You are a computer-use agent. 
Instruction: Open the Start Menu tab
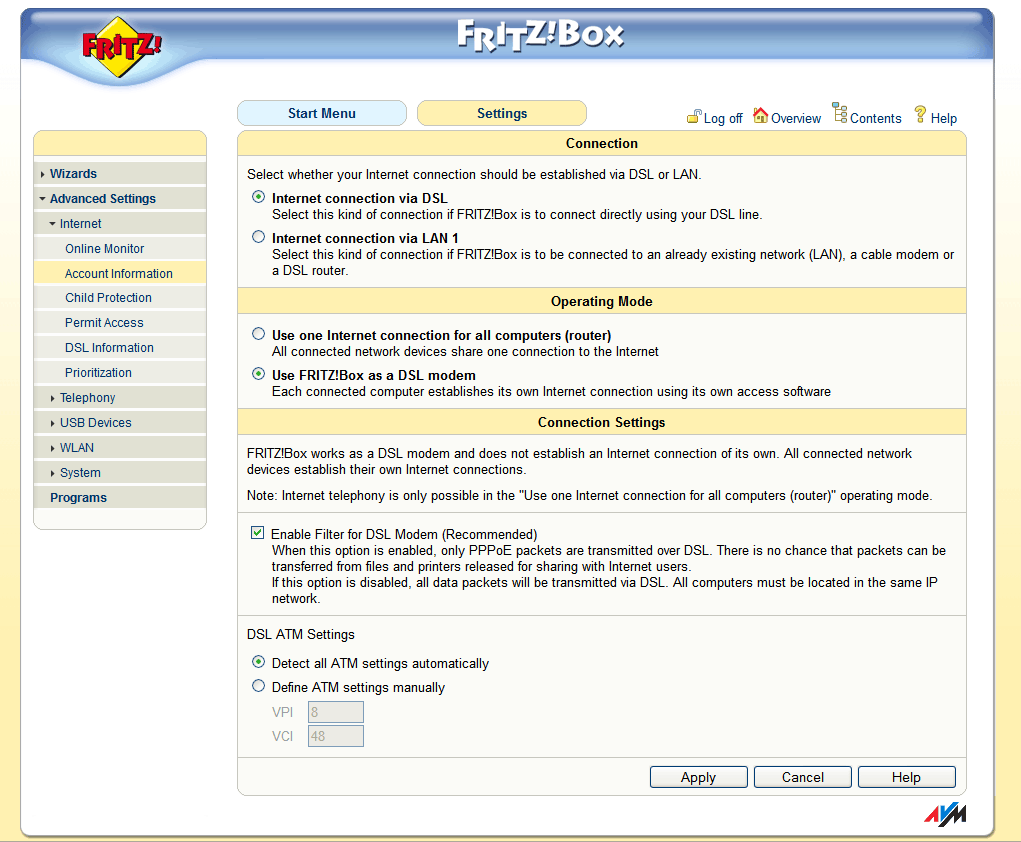pos(322,113)
